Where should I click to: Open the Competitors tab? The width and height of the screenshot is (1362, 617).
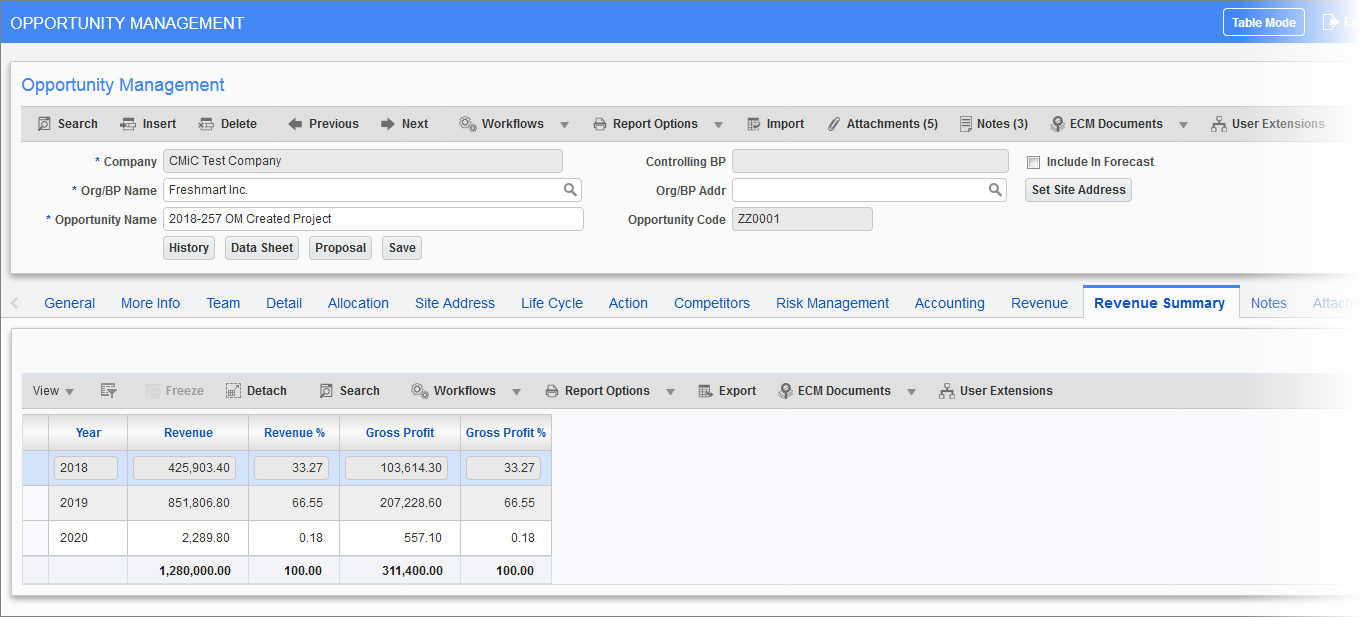pos(712,303)
